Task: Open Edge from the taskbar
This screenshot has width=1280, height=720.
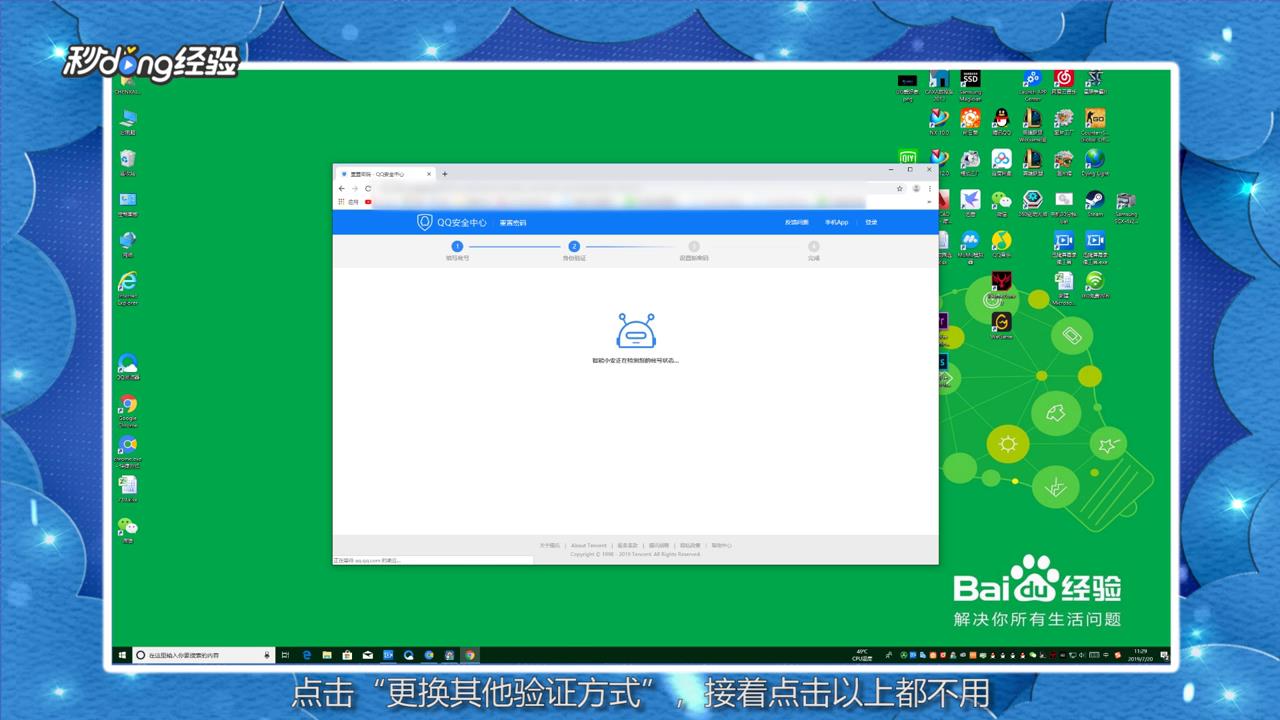Action: pyautogui.click(x=307, y=655)
